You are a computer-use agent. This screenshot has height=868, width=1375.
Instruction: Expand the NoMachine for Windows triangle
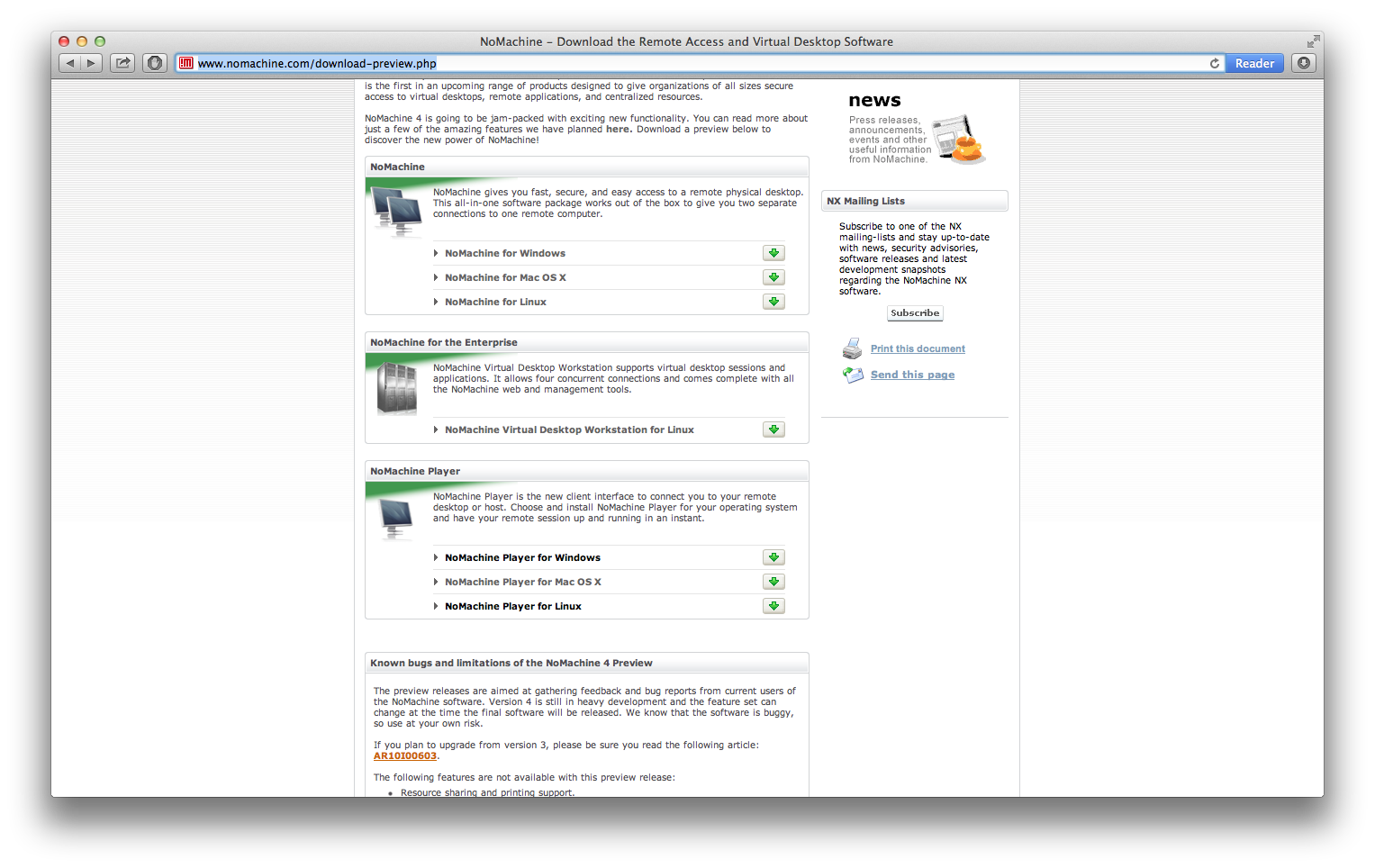436,253
